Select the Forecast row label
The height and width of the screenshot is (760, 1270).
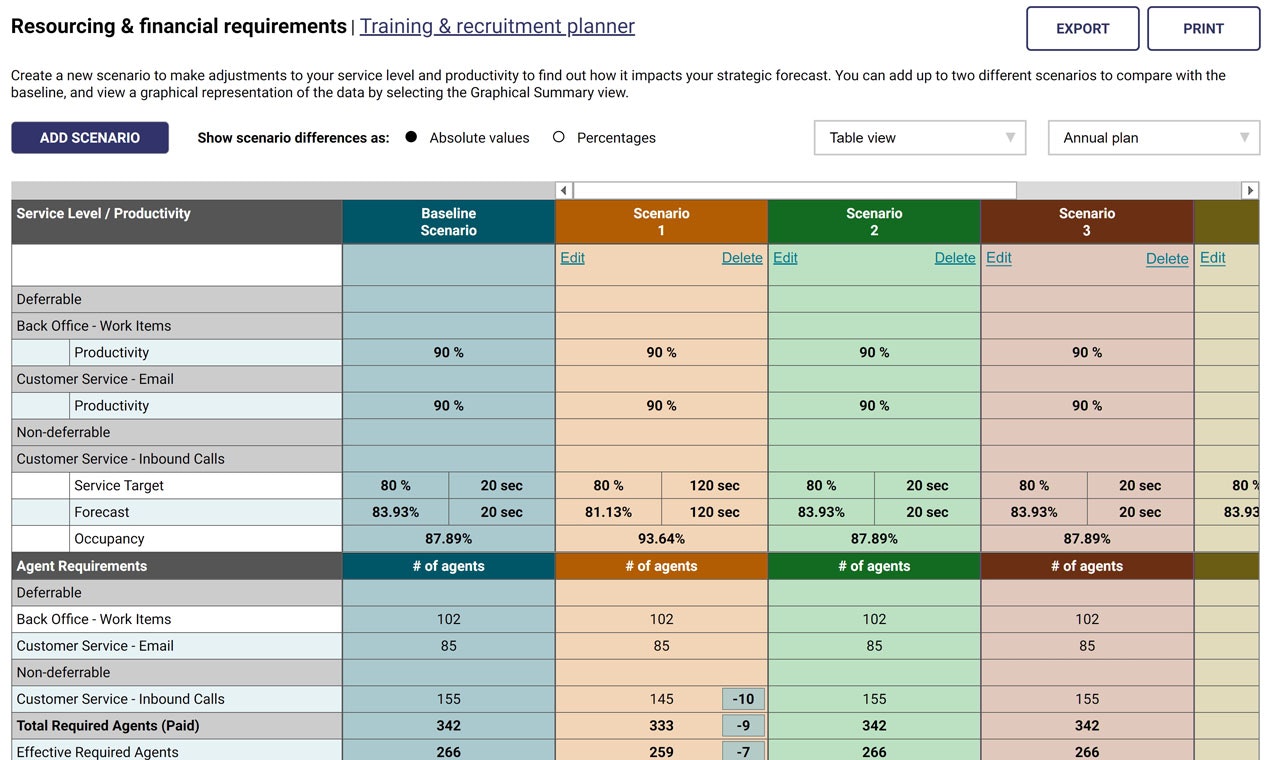tap(102, 512)
